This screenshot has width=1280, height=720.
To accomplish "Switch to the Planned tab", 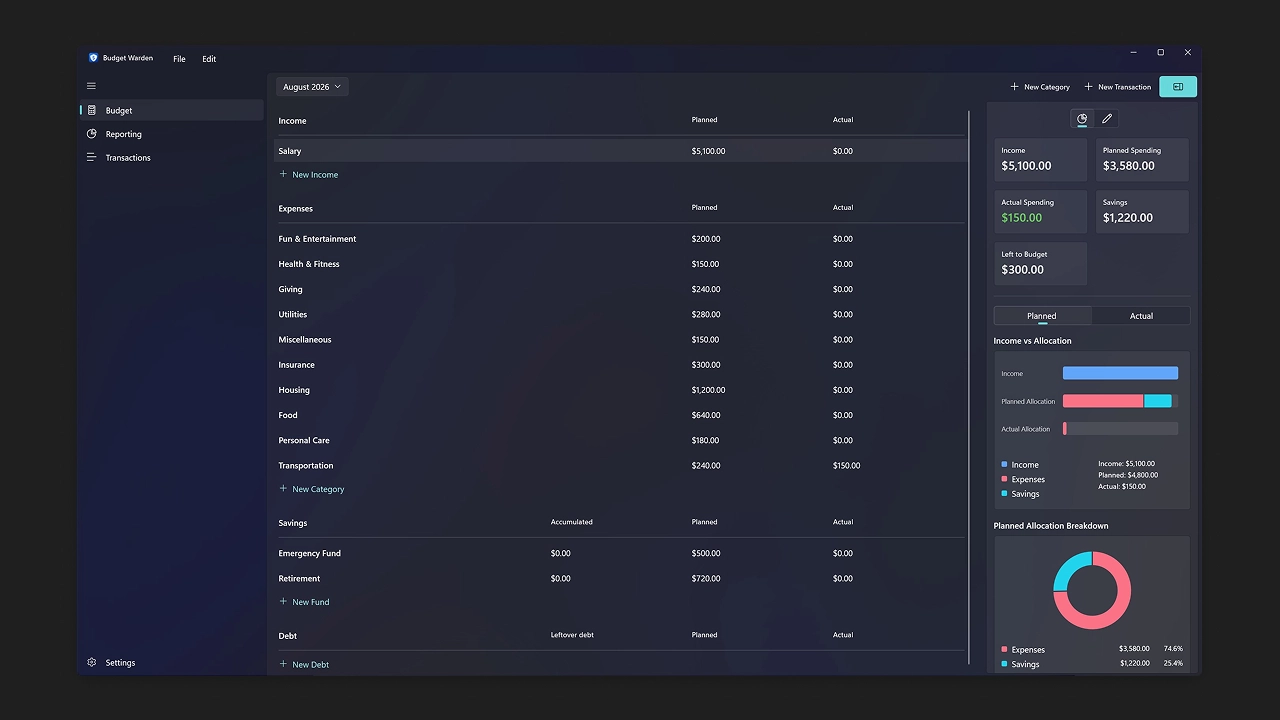I will pyautogui.click(x=1042, y=316).
